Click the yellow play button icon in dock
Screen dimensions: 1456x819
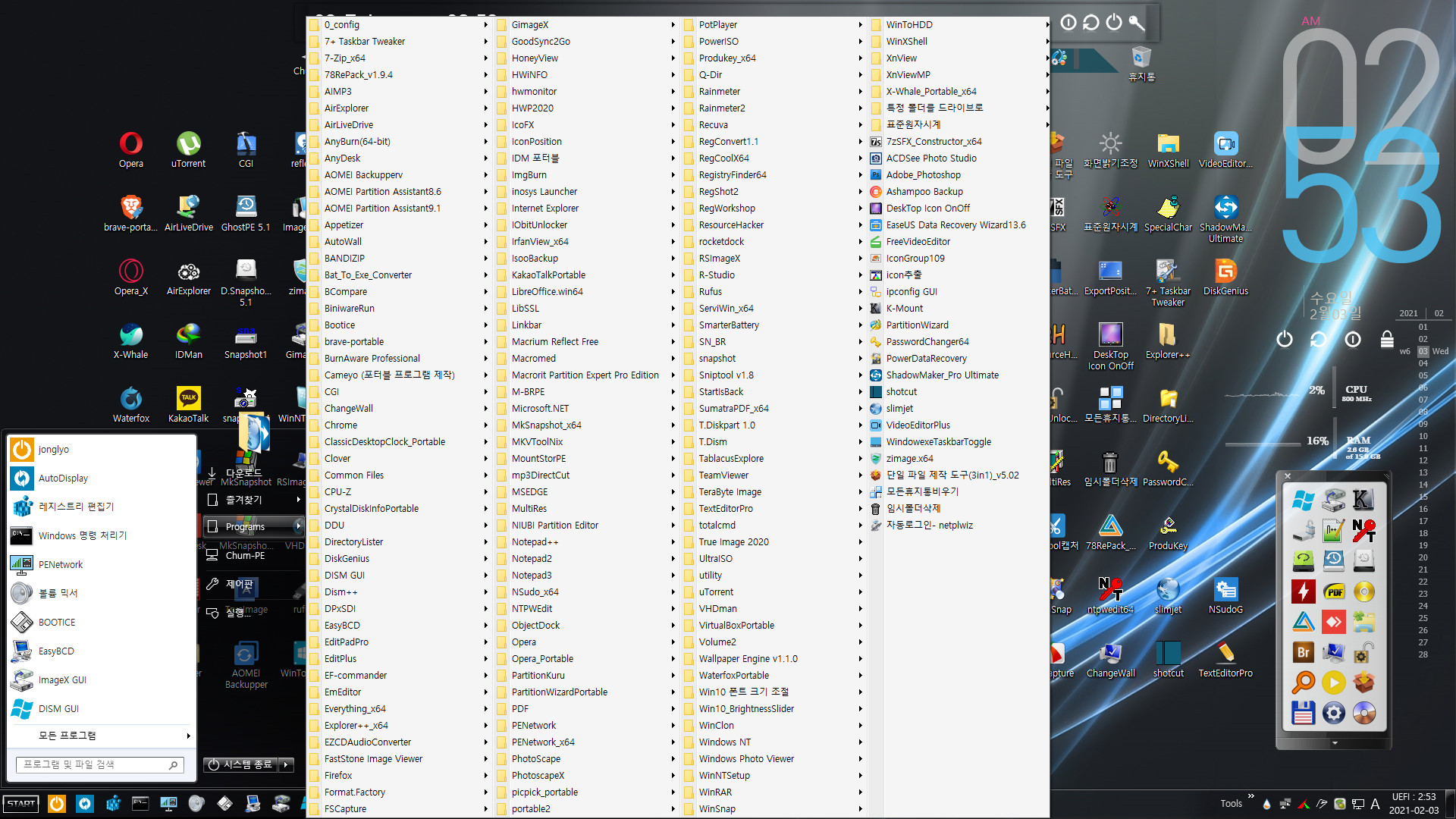point(1334,682)
